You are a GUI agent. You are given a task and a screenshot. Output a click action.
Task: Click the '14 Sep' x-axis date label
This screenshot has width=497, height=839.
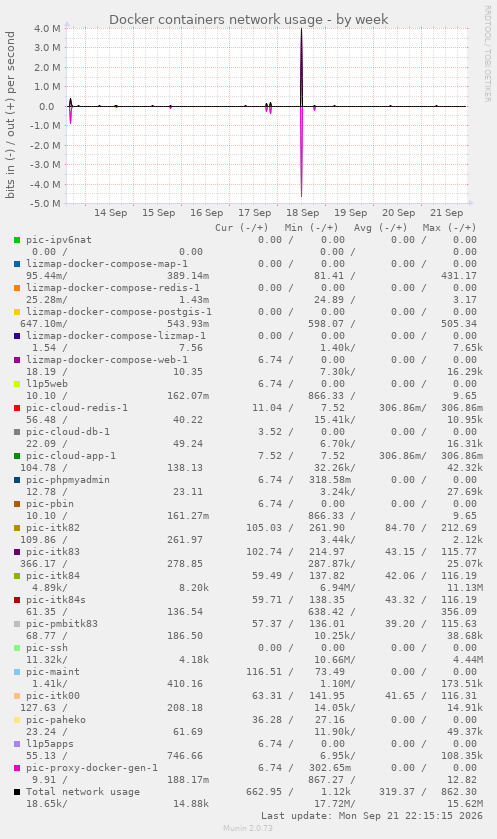pos(111,213)
